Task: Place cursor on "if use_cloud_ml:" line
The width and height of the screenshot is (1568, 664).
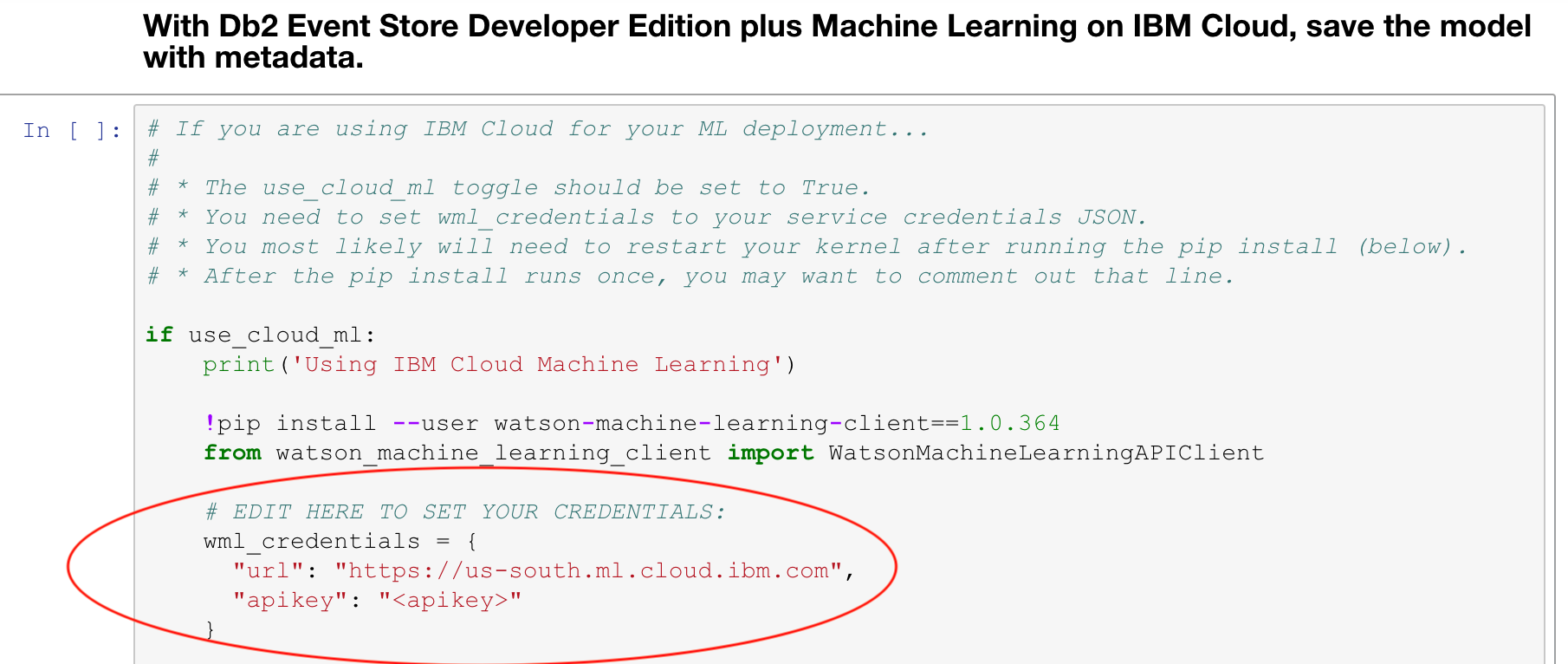Action: click(261, 335)
